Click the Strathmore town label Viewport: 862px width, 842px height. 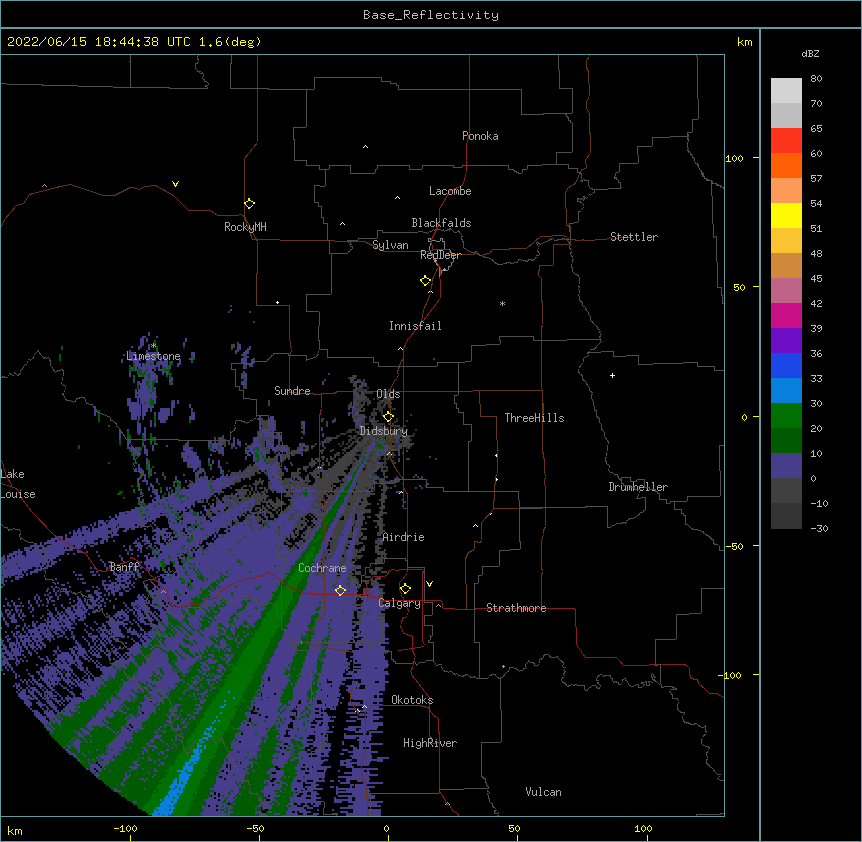click(516, 608)
